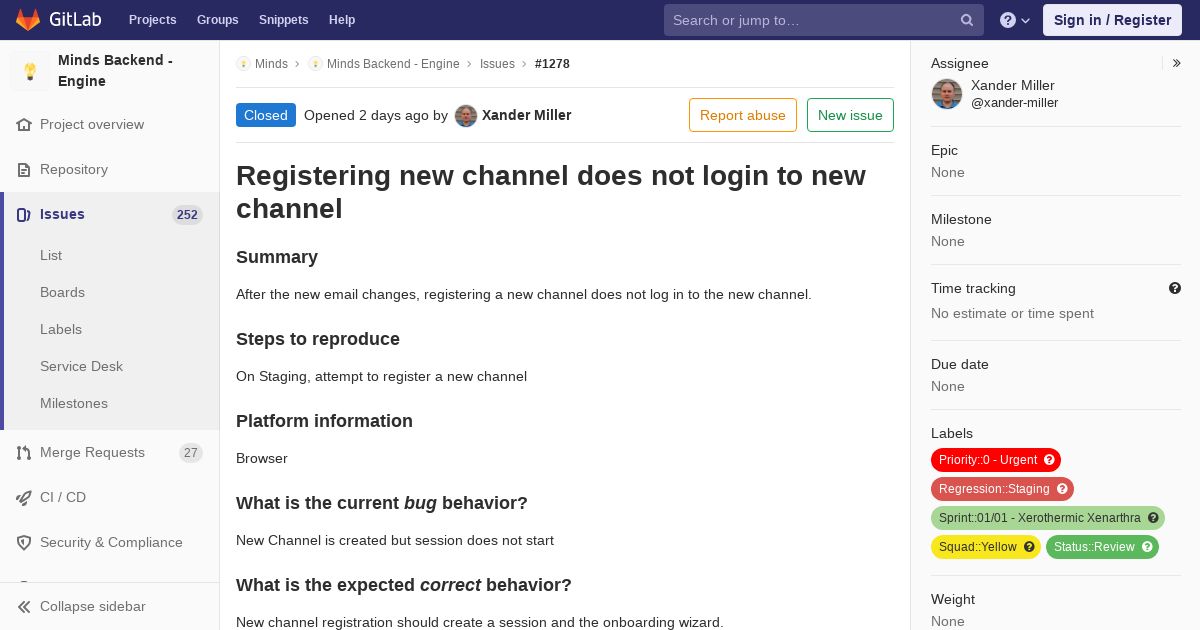Click the GitLab fox logo
The width and height of the screenshot is (1200, 630).
[28, 20]
